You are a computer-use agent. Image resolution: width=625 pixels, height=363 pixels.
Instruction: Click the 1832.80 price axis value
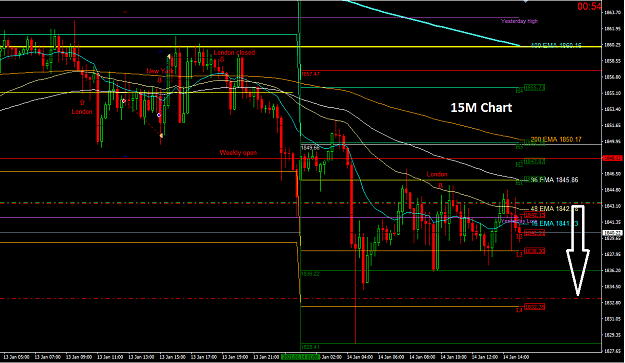[612, 303]
